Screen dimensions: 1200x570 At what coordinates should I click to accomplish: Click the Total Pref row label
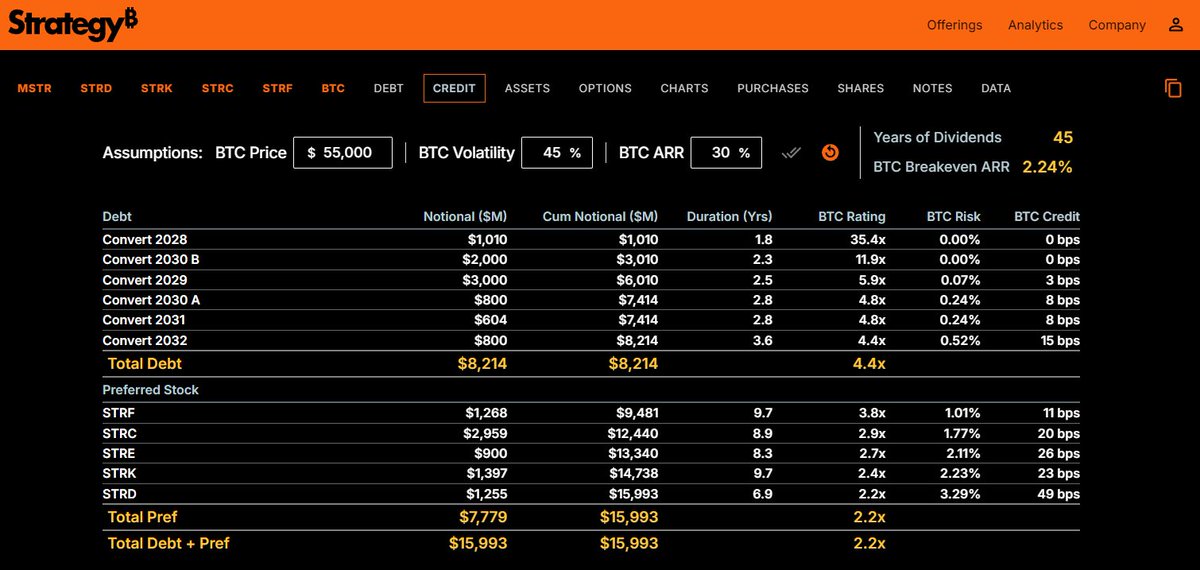tap(143, 517)
